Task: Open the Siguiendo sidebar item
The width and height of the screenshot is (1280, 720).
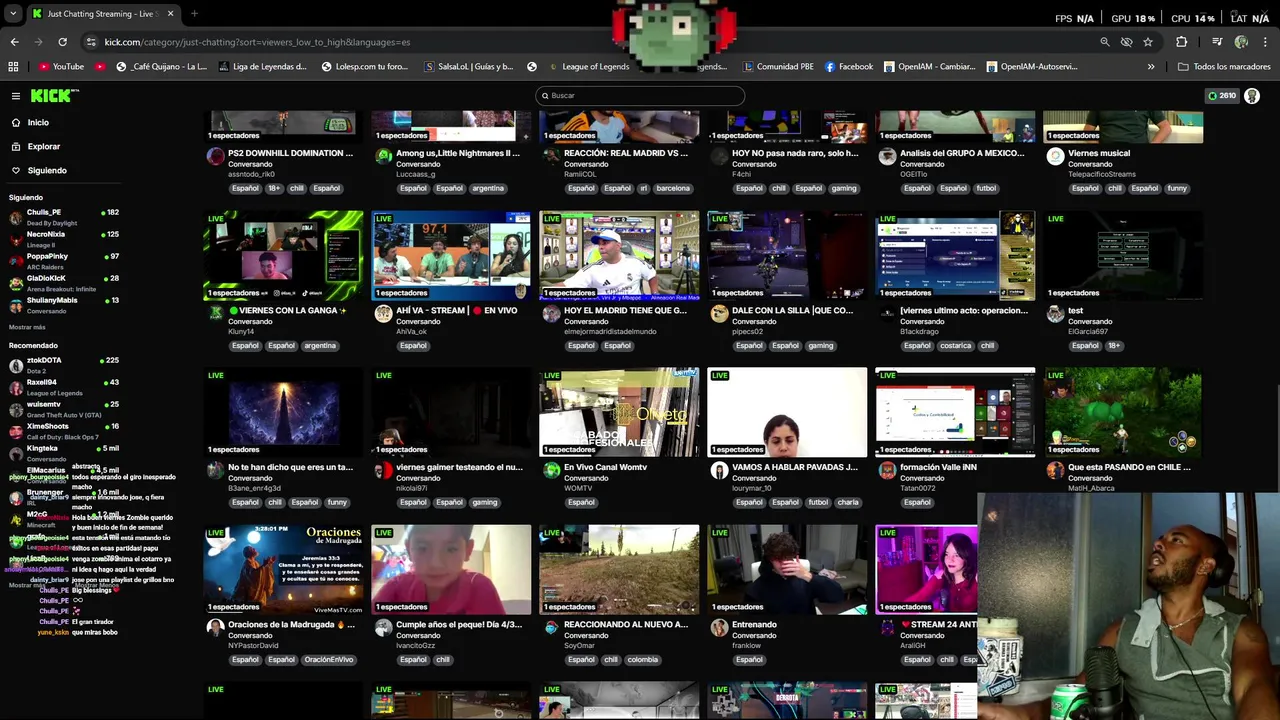Action: pos(47,170)
